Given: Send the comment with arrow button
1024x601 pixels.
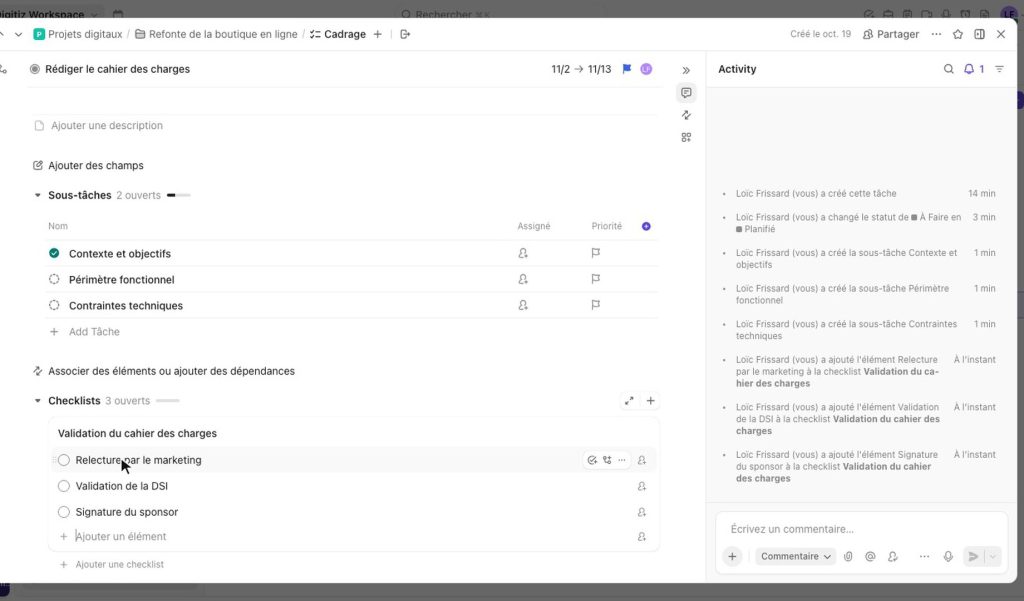Looking at the screenshot, I should 973,557.
